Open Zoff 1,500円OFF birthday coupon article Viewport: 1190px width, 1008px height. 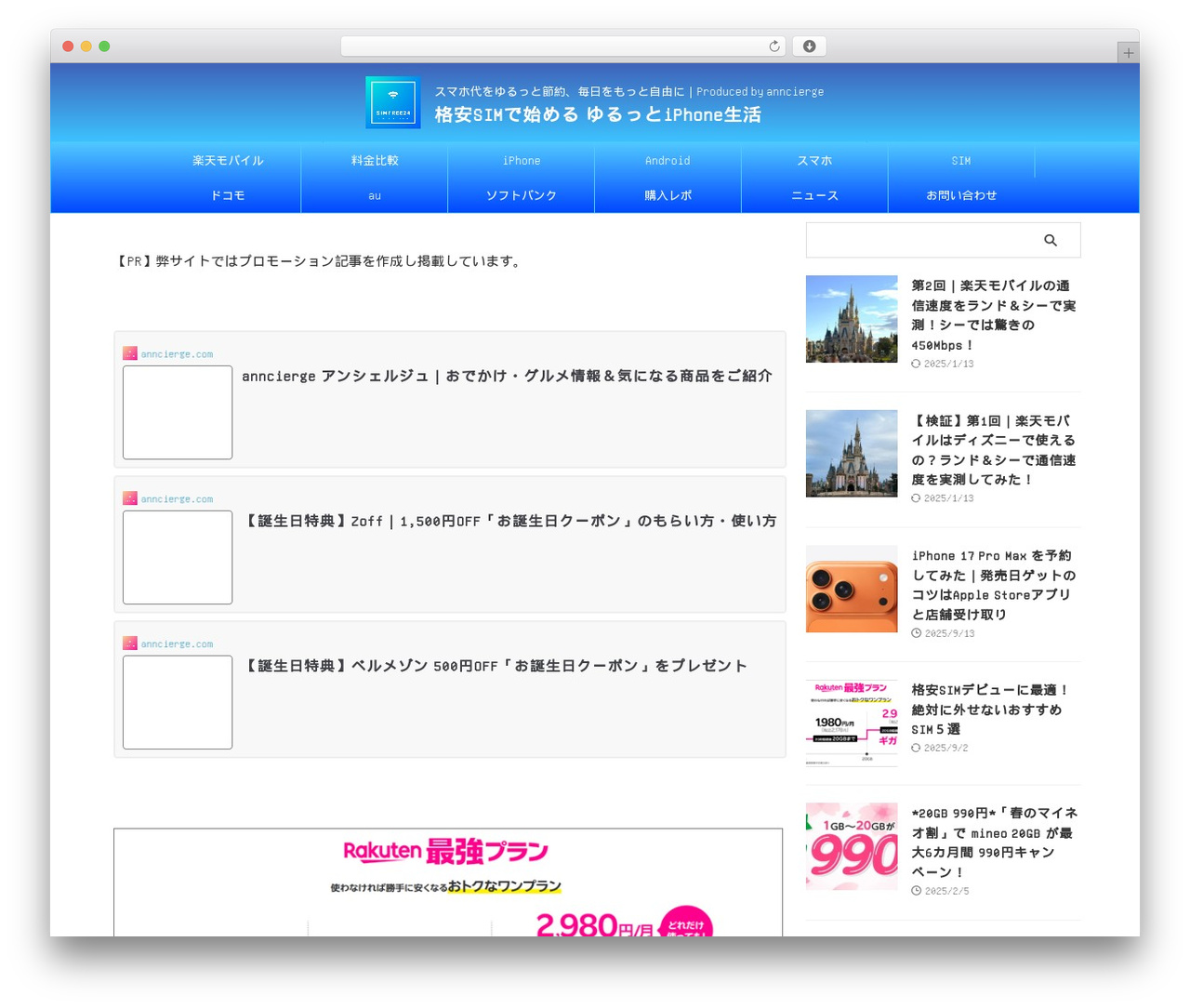509,521
